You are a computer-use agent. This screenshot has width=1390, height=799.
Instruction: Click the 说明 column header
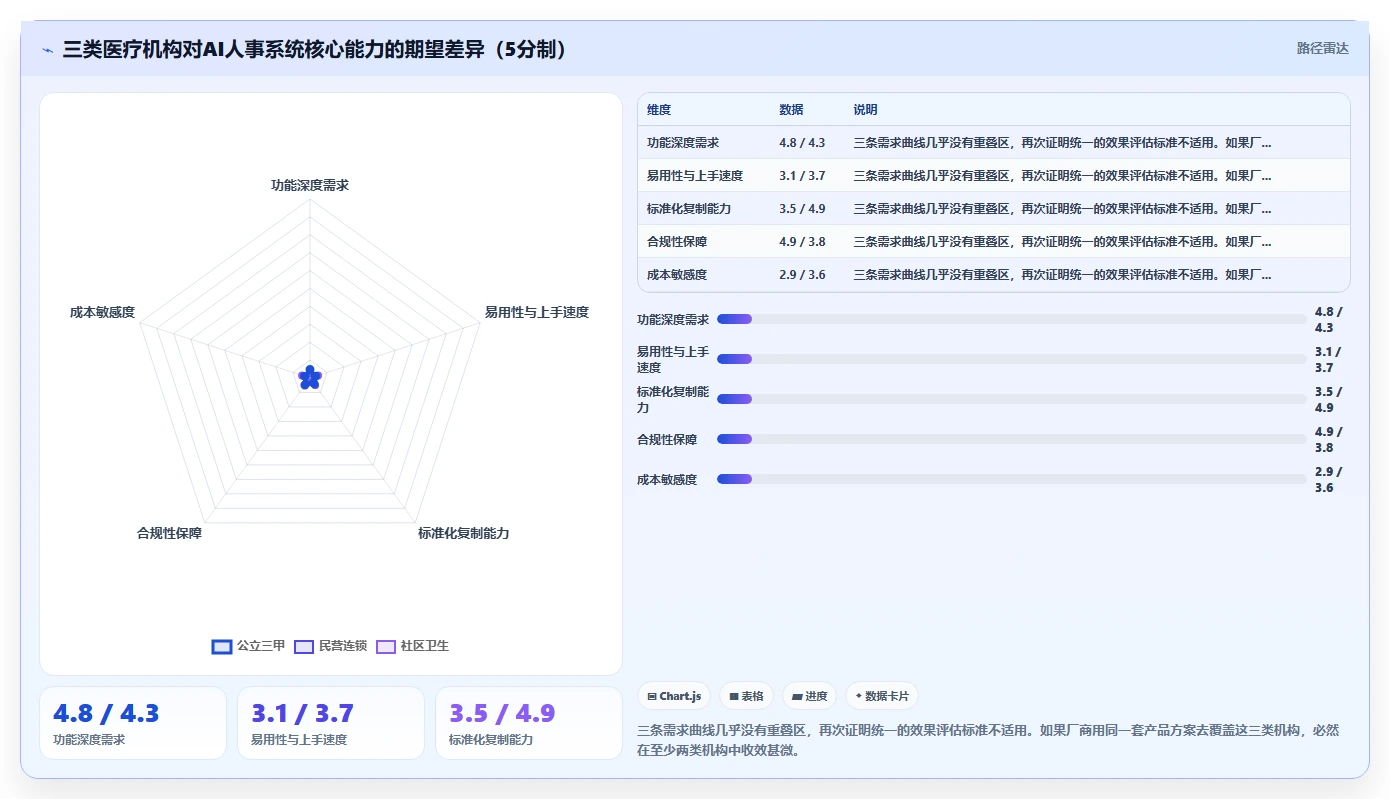click(865, 110)
